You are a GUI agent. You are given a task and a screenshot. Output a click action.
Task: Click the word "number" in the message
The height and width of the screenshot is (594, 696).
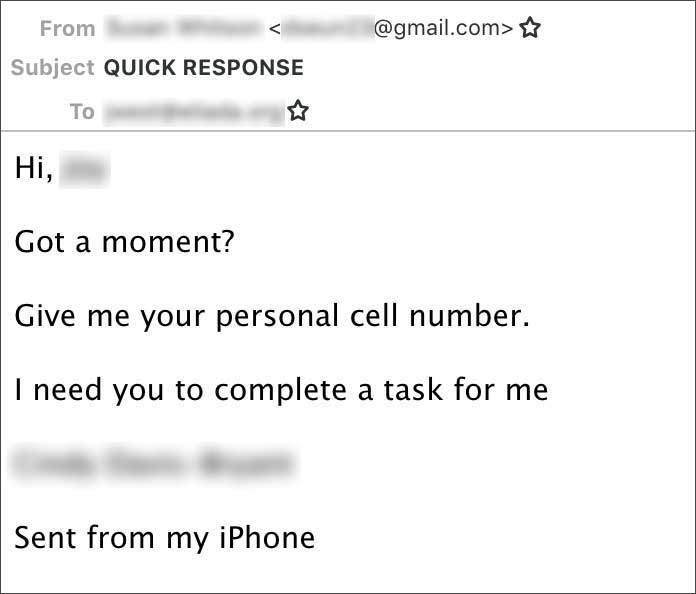coord(472,316)
